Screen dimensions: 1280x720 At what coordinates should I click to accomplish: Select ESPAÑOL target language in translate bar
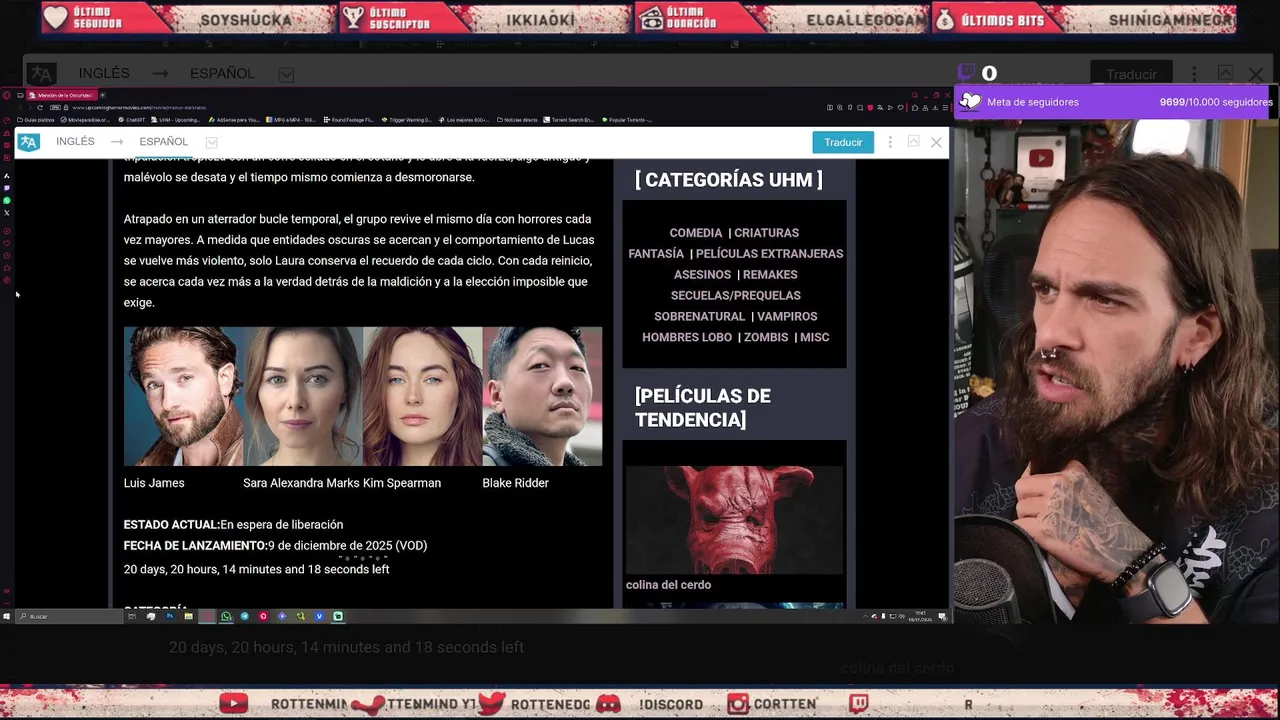(x=163, y=142)
